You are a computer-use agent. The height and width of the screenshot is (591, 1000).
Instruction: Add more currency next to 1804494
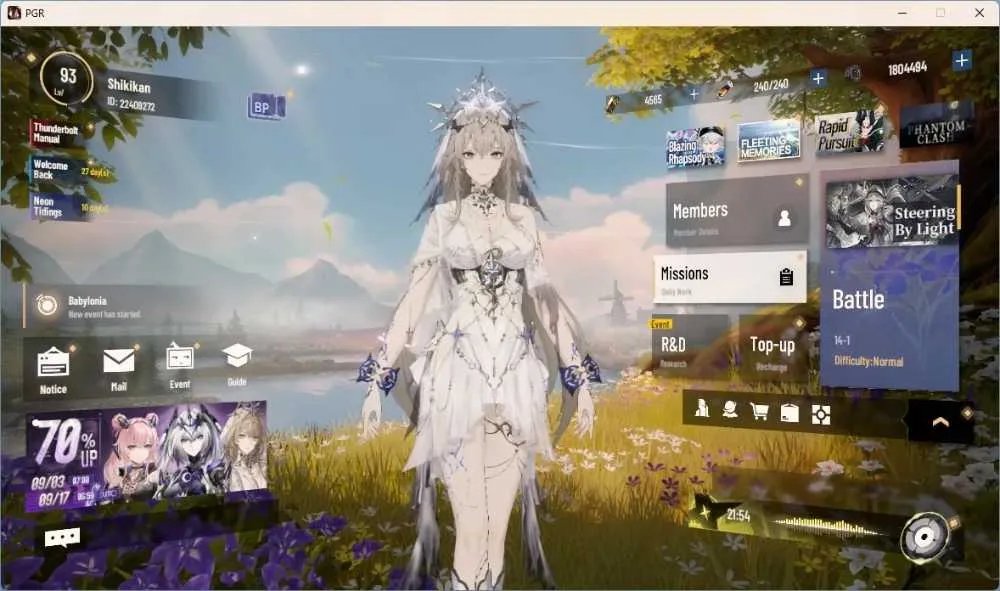(x=962, y=61)
